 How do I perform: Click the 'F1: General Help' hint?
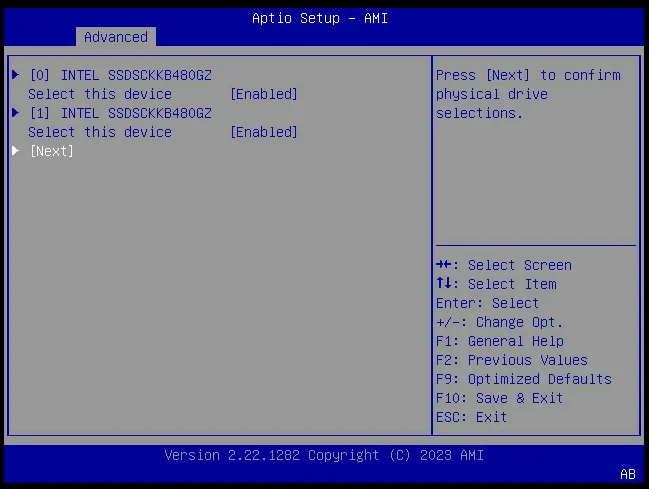[x=500, y=341]
